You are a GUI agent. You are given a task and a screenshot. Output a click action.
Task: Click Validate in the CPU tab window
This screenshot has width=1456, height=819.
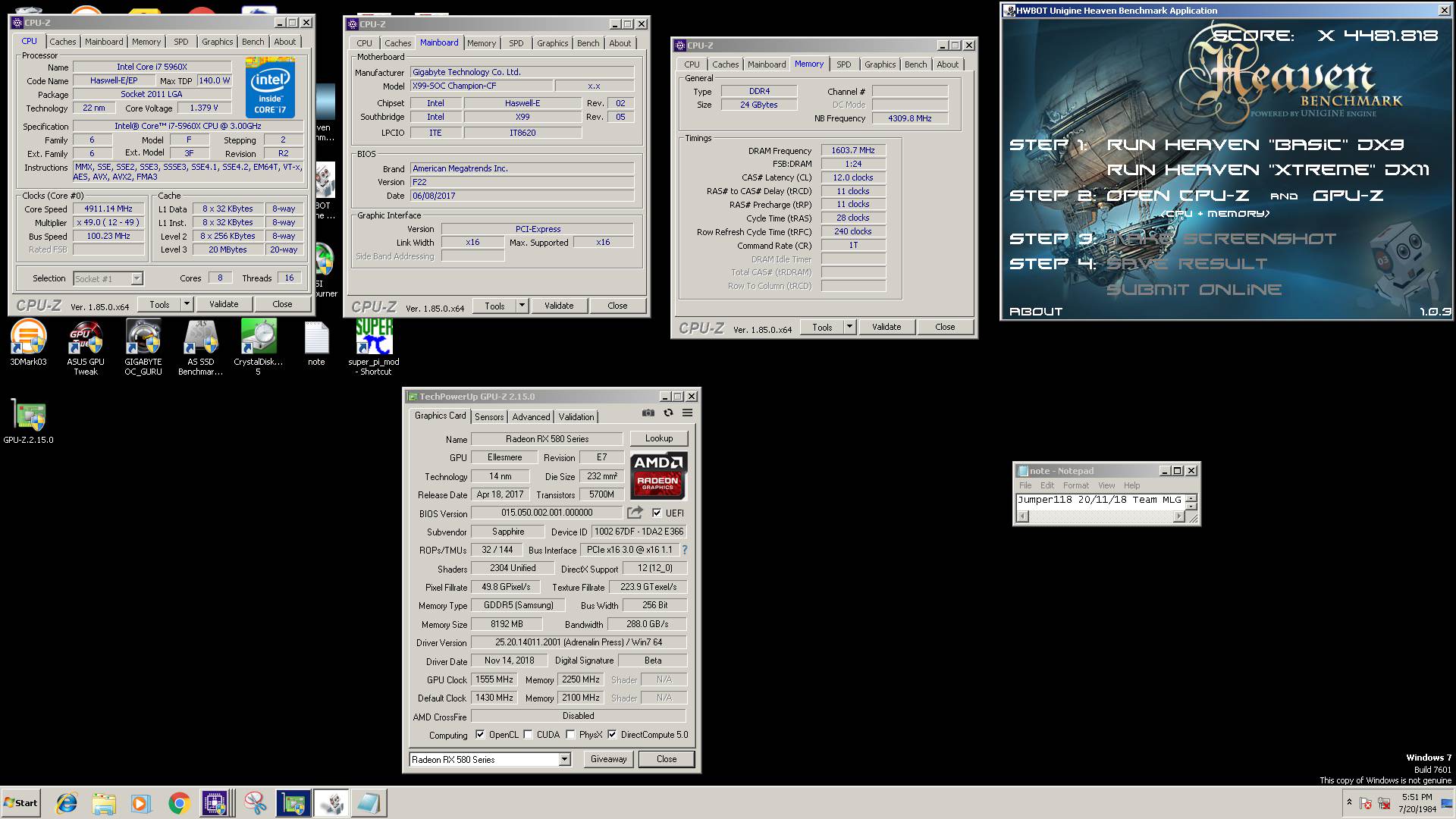[x=224, y=304]
